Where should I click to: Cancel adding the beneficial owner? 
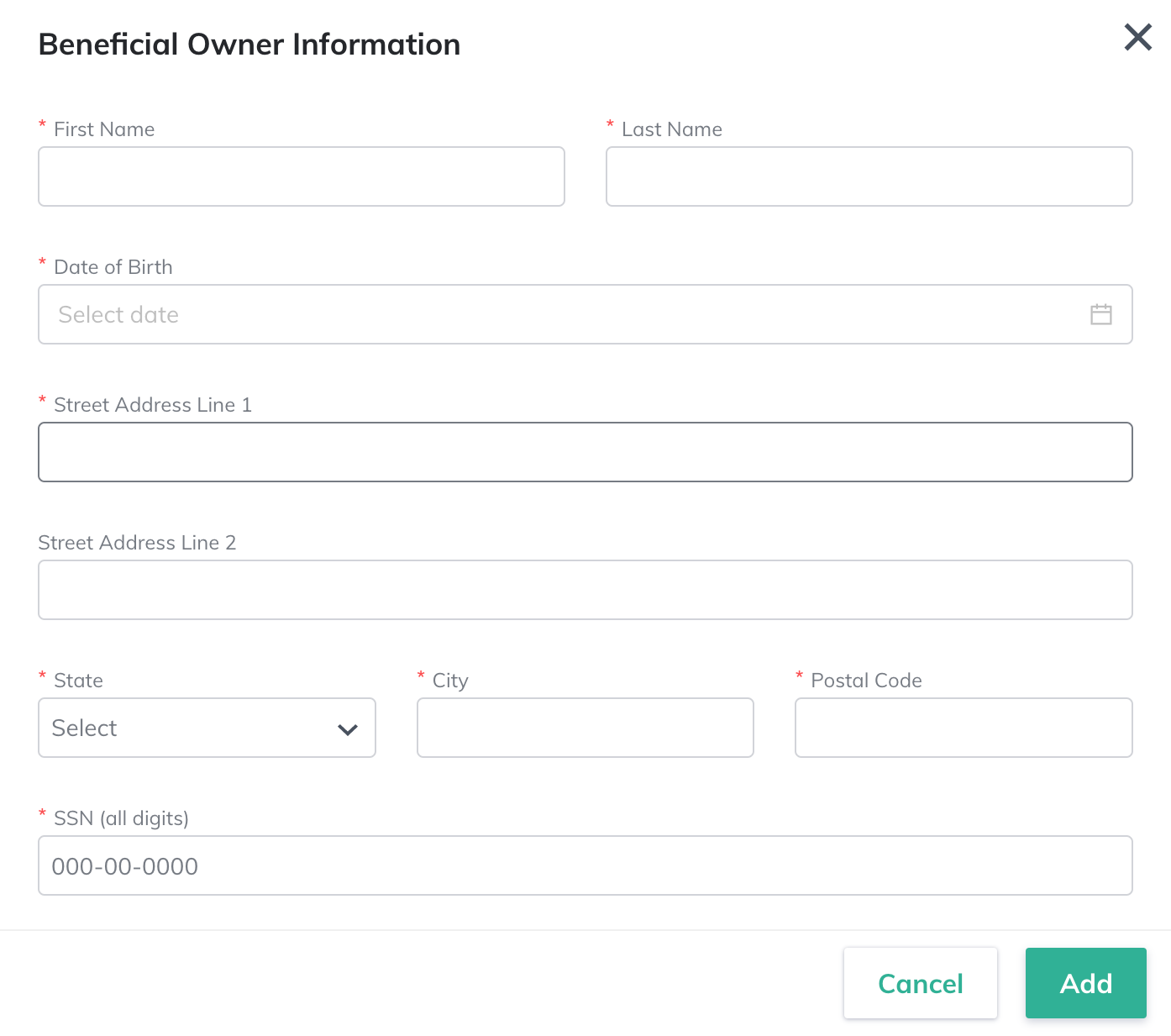tap(921, 983)
